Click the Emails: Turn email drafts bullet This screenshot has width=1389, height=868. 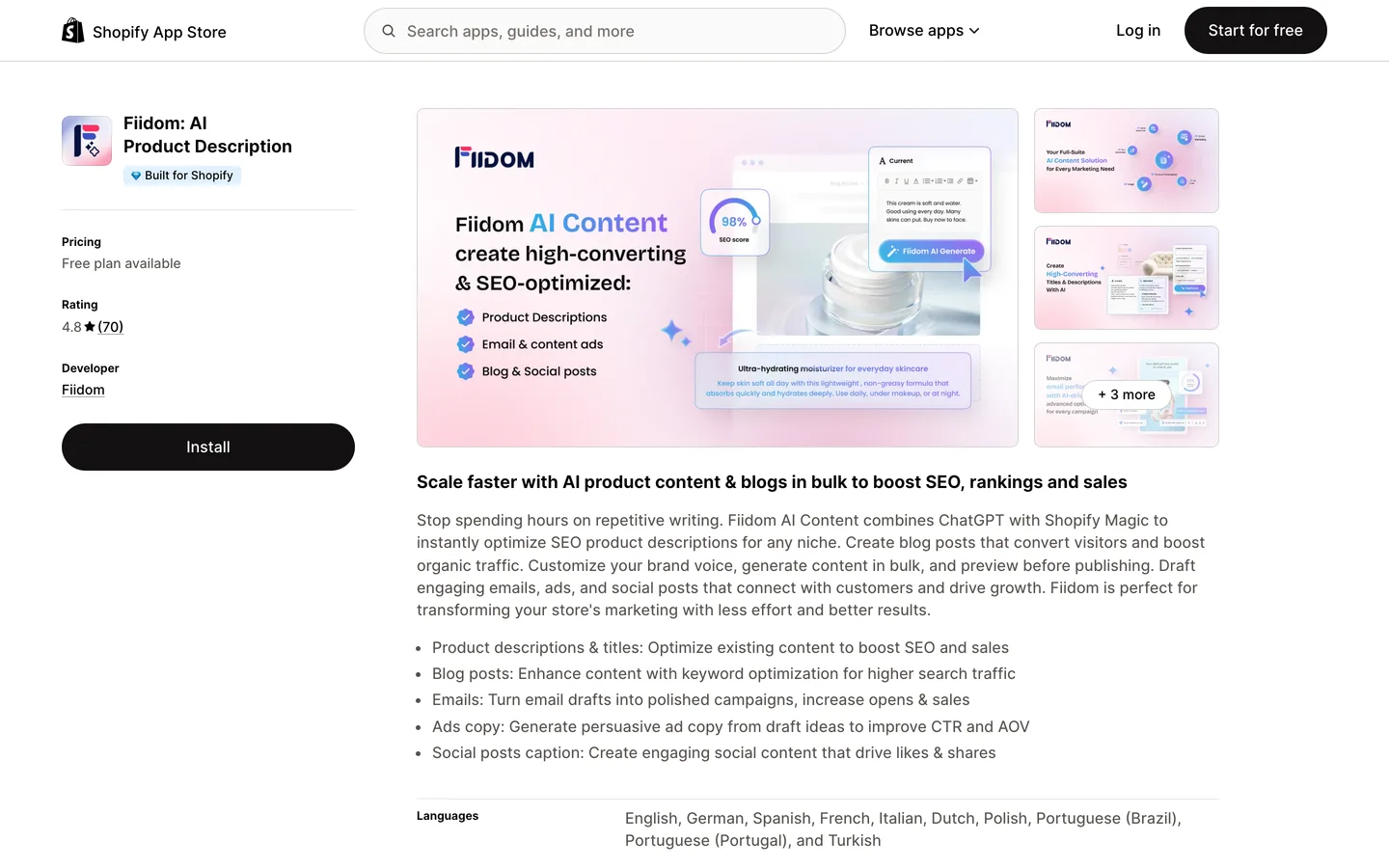[x=701, y=700]
